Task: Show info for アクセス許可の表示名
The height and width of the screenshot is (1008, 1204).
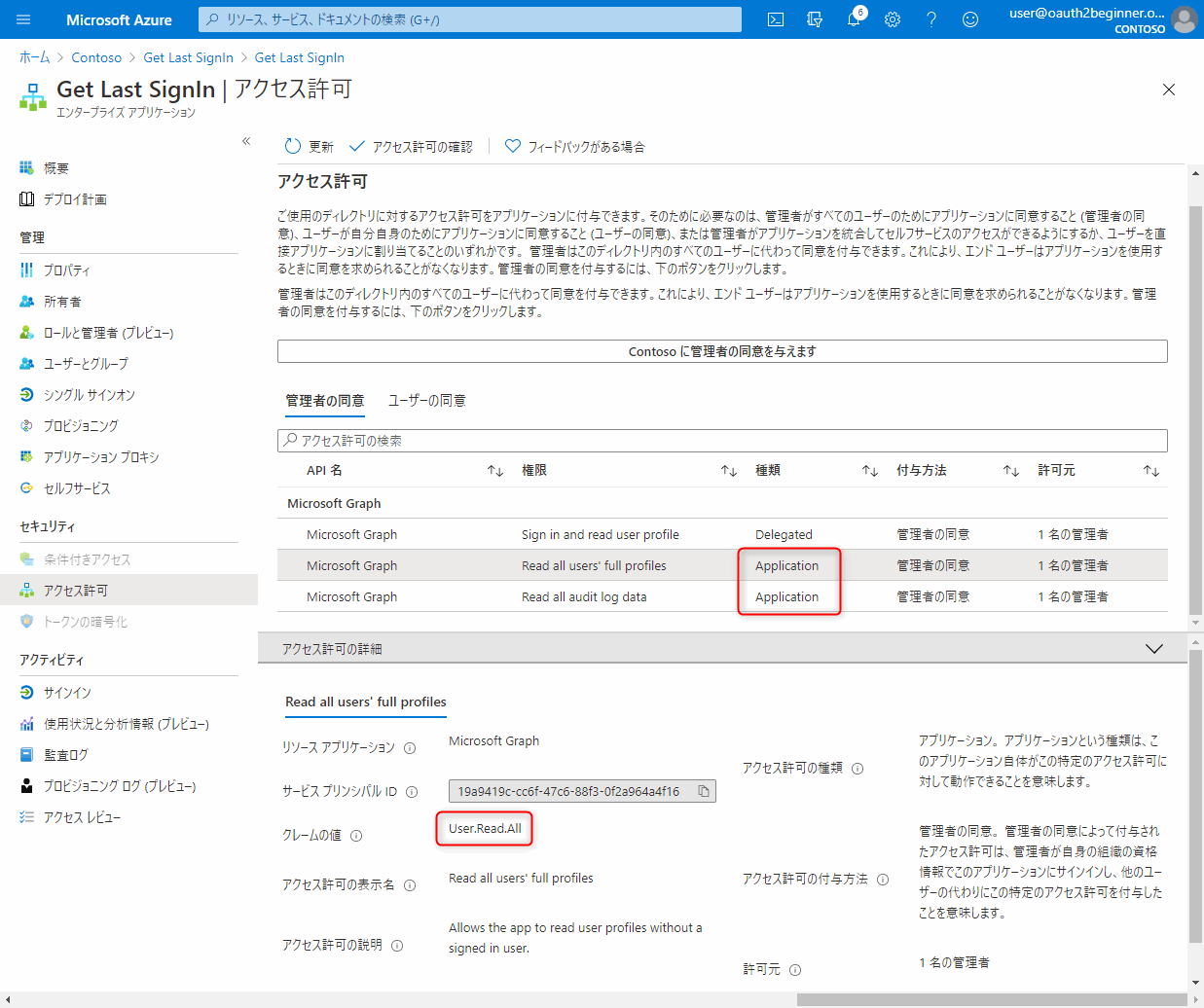Action: coord(410,885)
